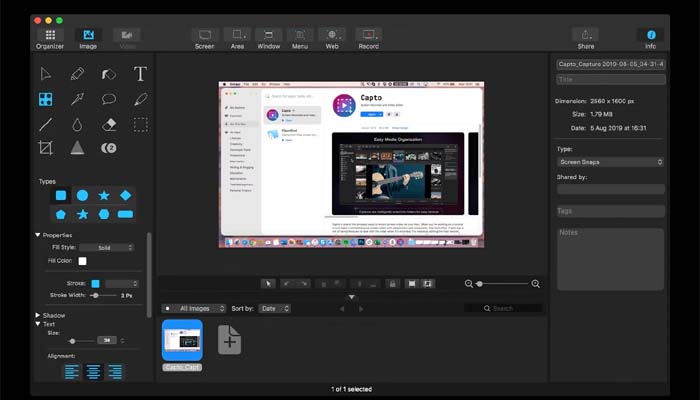The height and width of the screenshot is (400, 700).
Task: Set text alignment to center
Action: [x=93, y=372]
